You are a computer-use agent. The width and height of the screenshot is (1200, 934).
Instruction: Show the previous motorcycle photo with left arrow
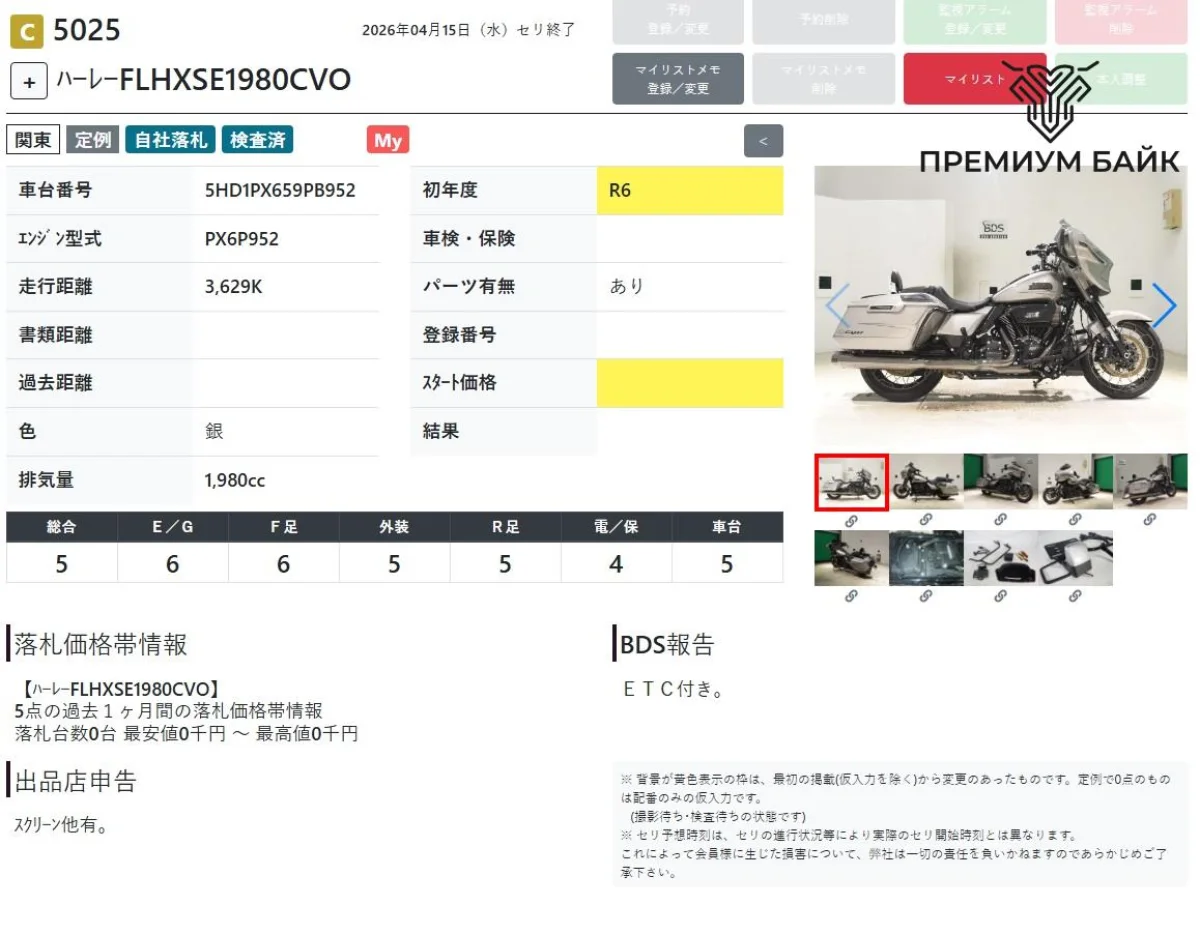click(837, 306)
